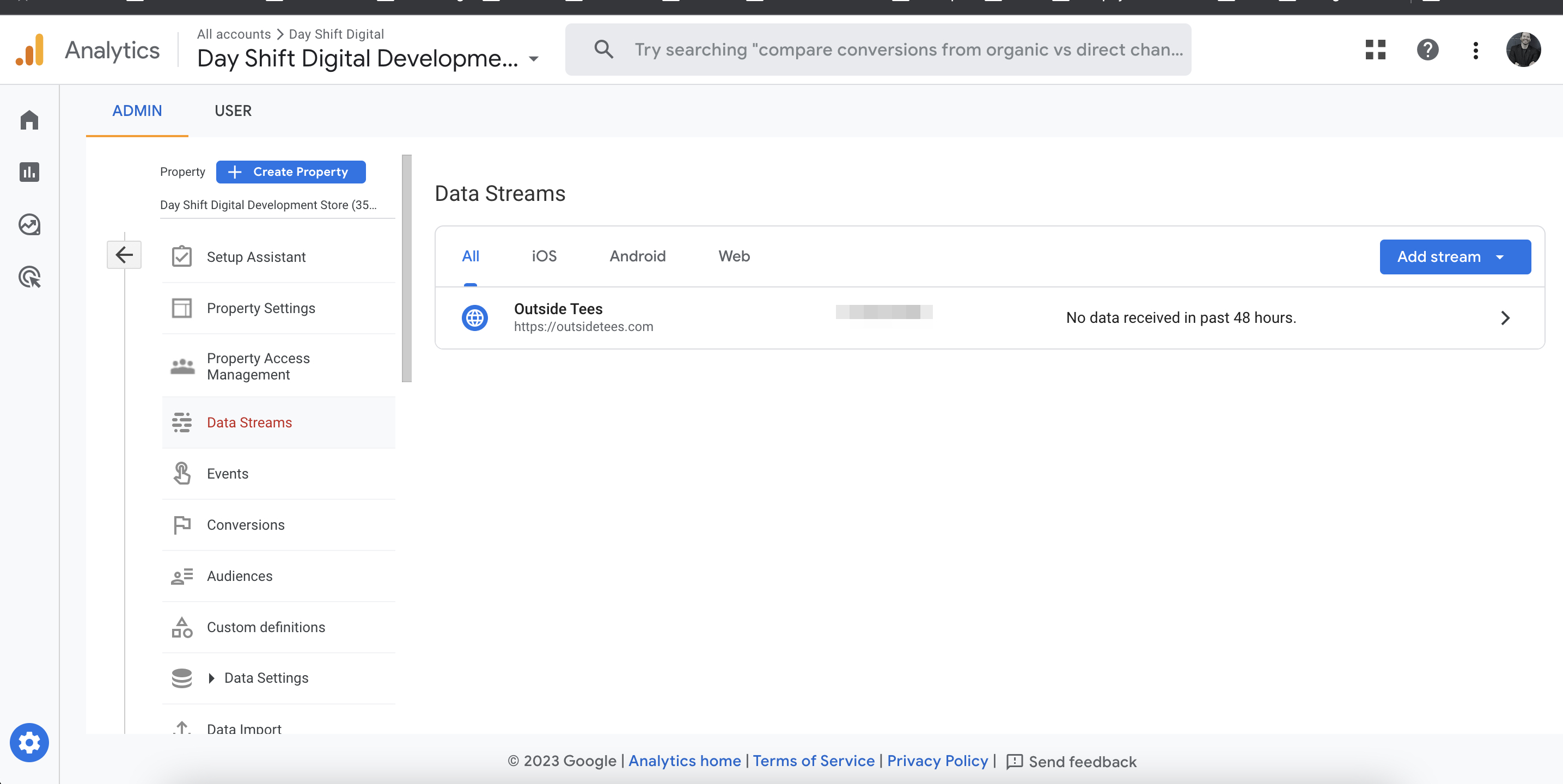Click the Property Settings layout icon
Image resolution: width=1563 pixels, height=784 pixels.
pyautogui.click(x=181, y=308)
